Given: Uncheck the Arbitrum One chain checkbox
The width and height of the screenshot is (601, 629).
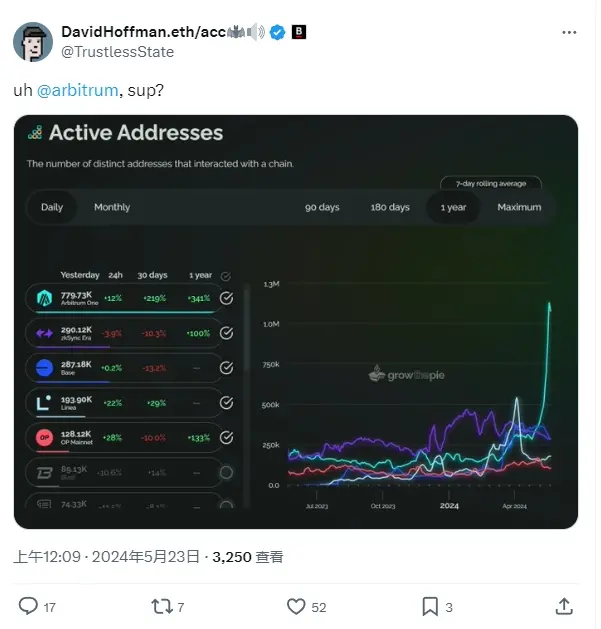Looking at the screenshot, I should point(226,297).
